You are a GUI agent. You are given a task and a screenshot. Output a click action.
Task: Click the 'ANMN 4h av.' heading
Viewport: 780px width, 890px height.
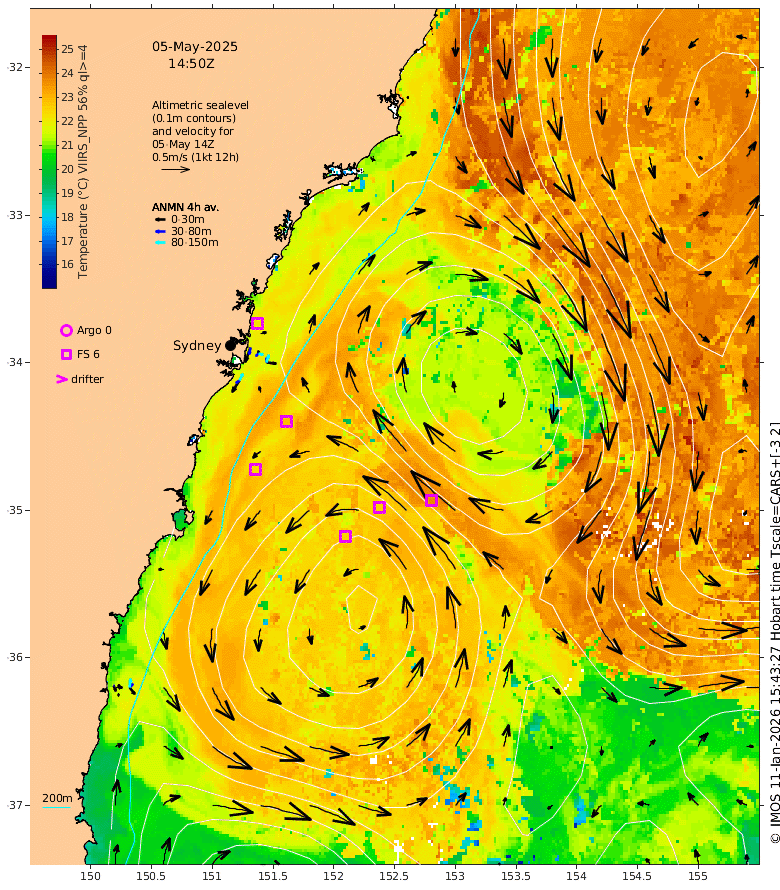pos(185,207)
